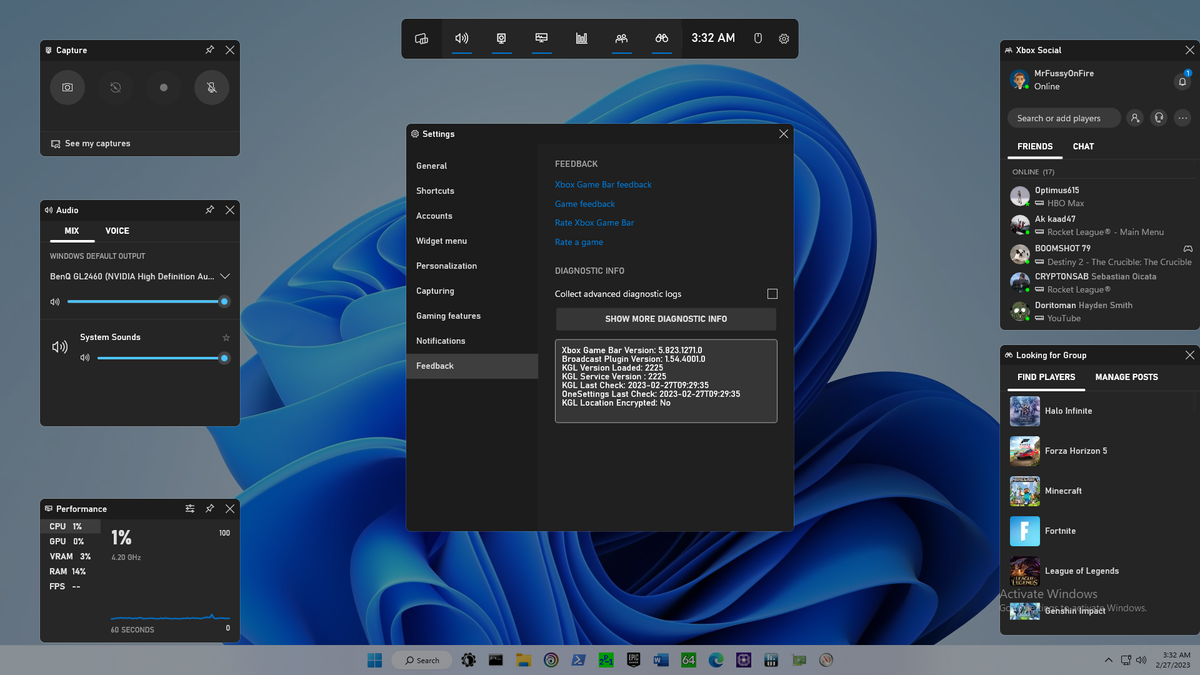Open Xbox Social notifications bell
Image resolution: width=1200 pixels, height=675 pixels.
pos(1182,81)
